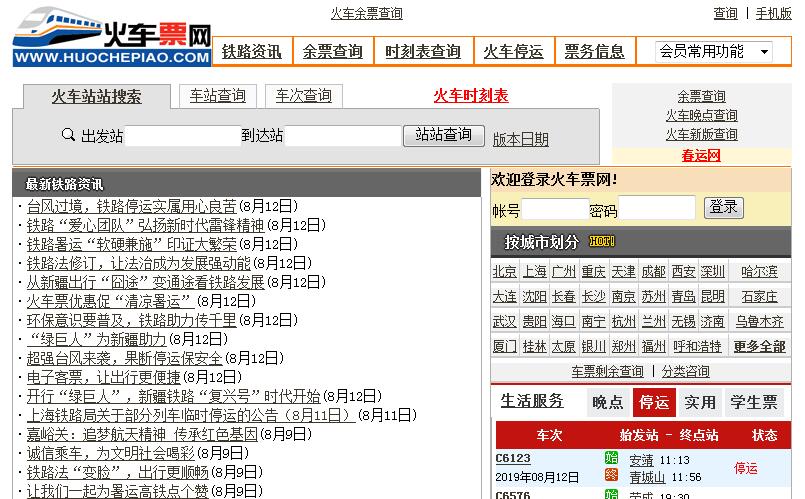Click the 帐号 account input box
The width and height of the screenshot is (805, 499).
(554, 210)
